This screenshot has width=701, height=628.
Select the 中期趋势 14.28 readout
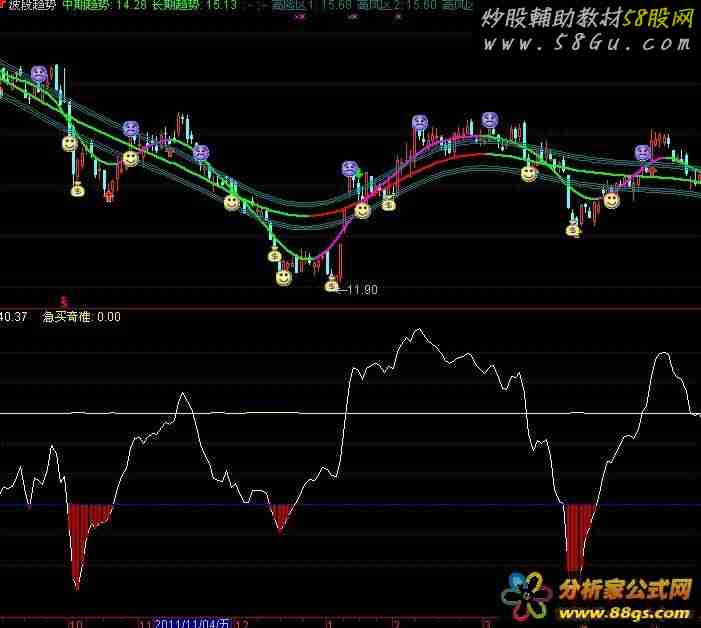pyautogui.click(x=105, y=5)
